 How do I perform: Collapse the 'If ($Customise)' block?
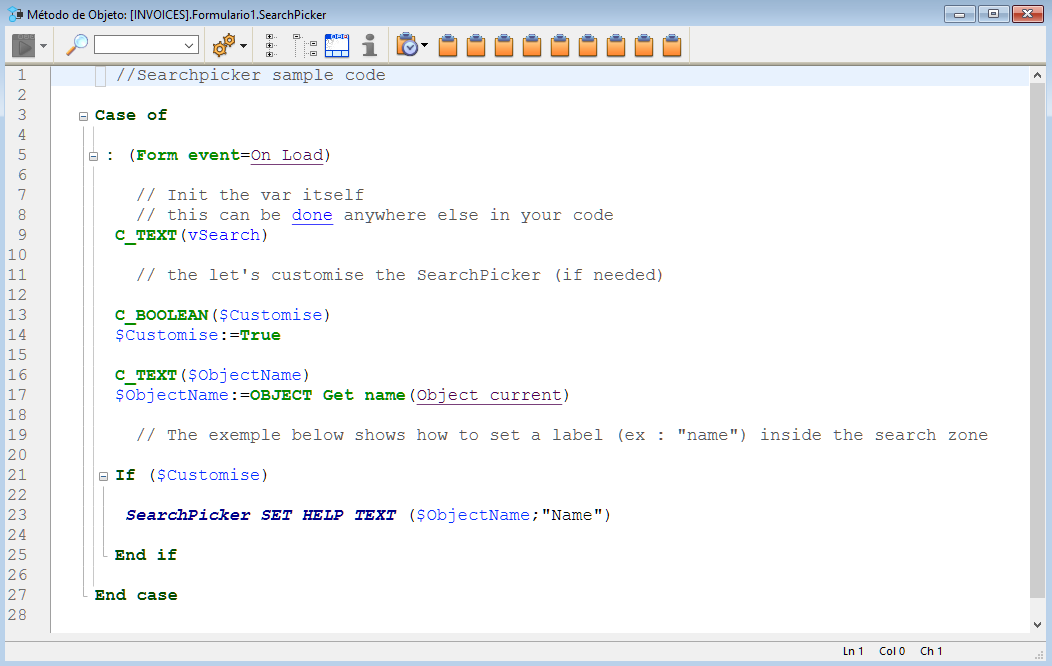103,476
